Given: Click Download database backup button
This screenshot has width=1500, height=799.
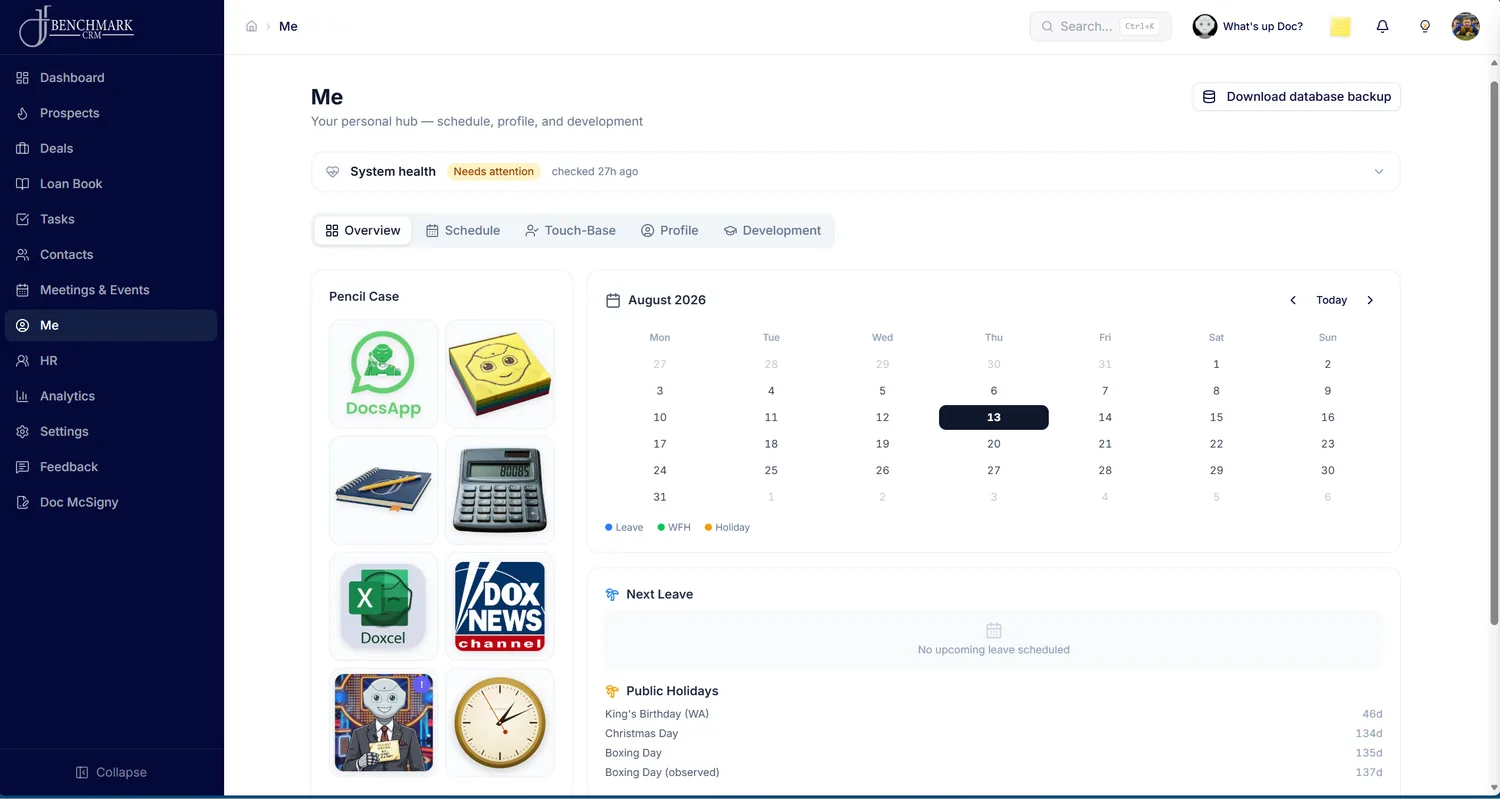Looking at the screenshot, I should point(1296,97).
